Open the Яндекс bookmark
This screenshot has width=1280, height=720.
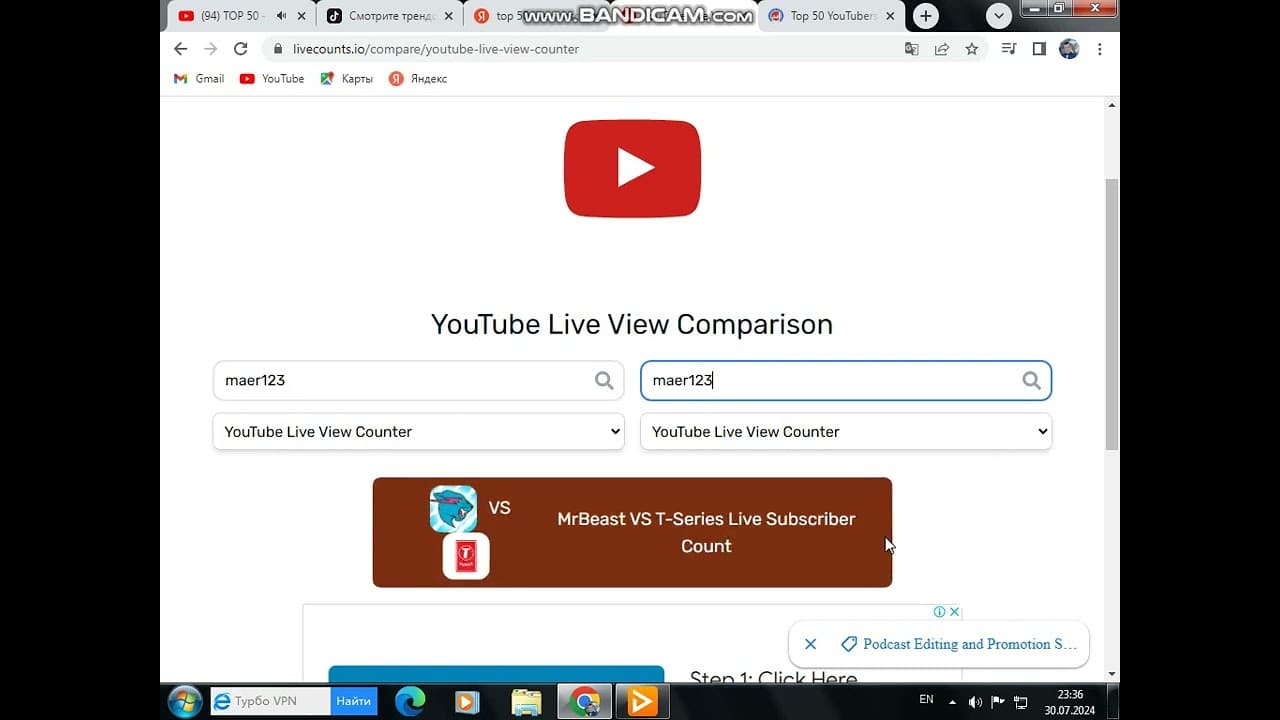418,79
